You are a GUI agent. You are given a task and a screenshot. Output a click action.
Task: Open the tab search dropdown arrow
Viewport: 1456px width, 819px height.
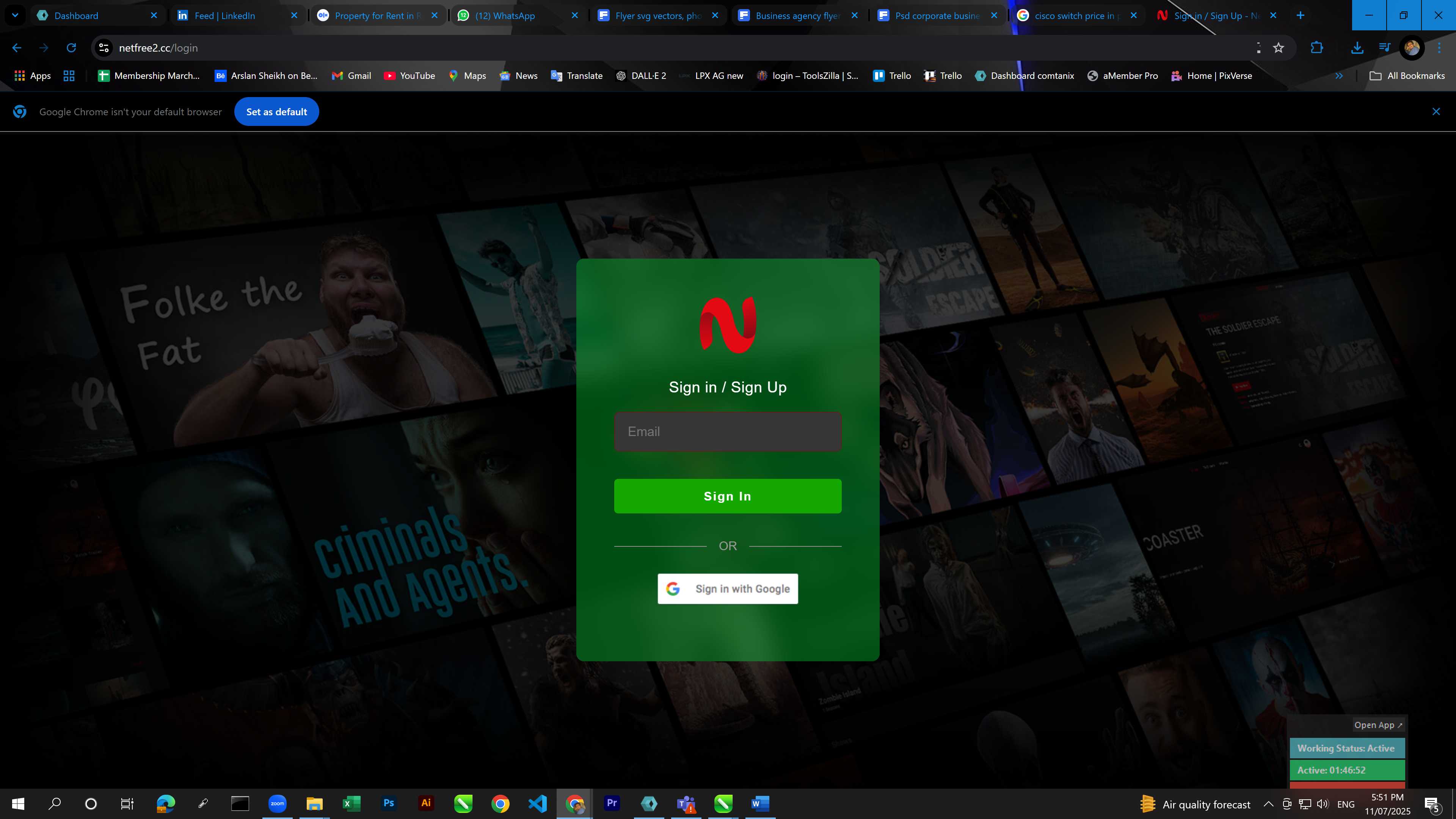click(15, 15)
